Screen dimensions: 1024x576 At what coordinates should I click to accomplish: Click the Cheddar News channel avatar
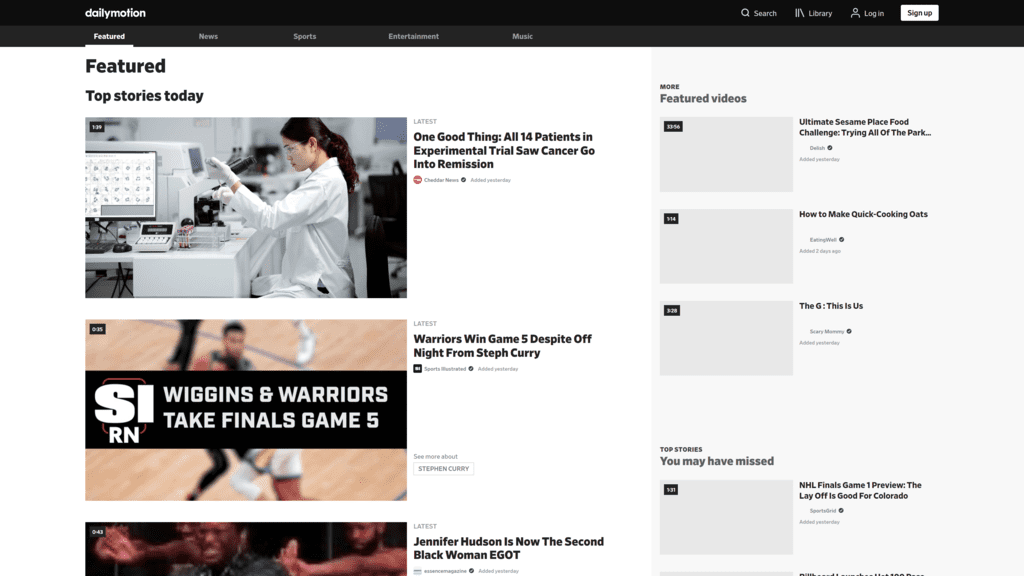[x=417, y=180]
